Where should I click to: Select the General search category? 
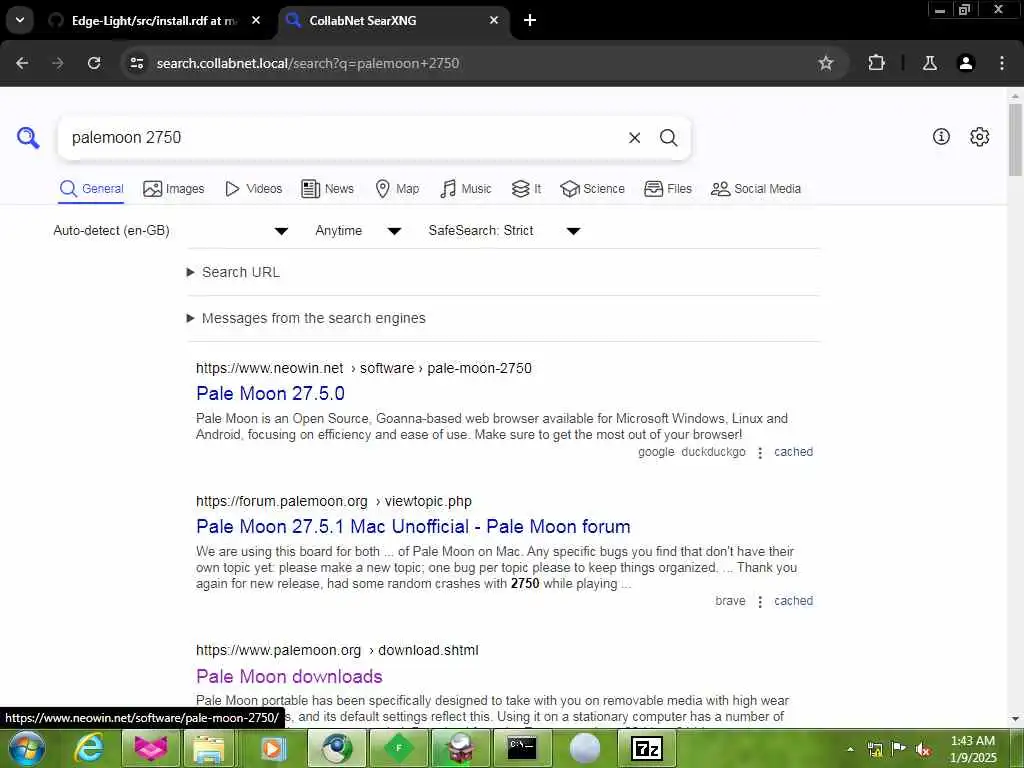point(91,189)
